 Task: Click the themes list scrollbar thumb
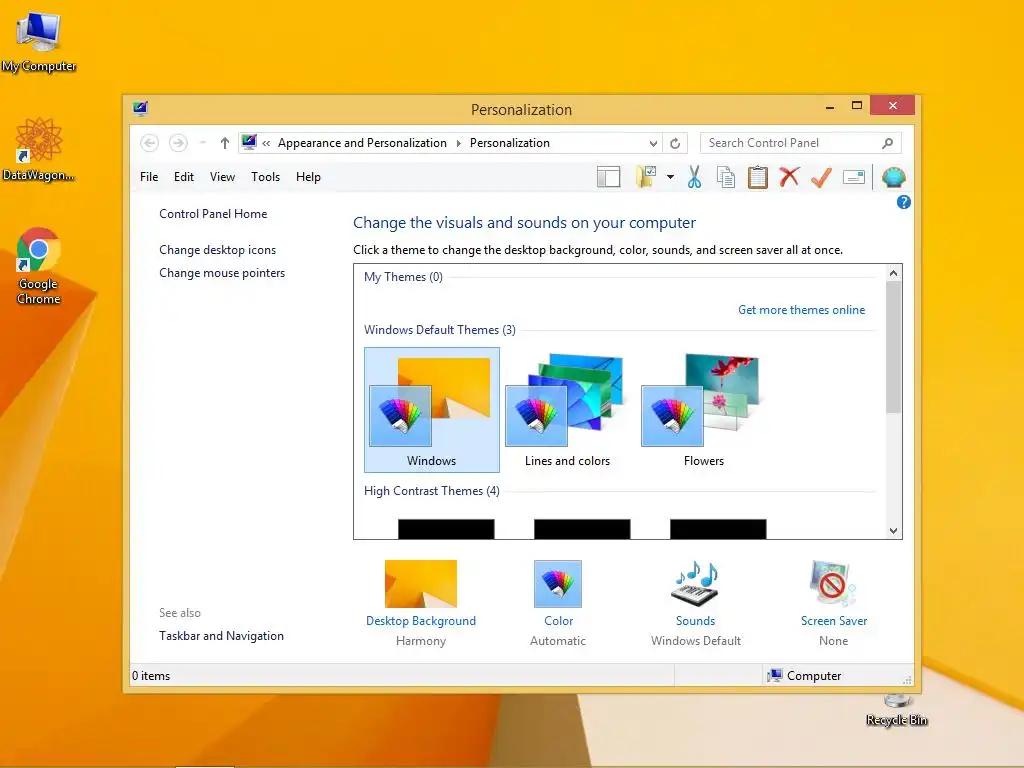tap(893, 347)
